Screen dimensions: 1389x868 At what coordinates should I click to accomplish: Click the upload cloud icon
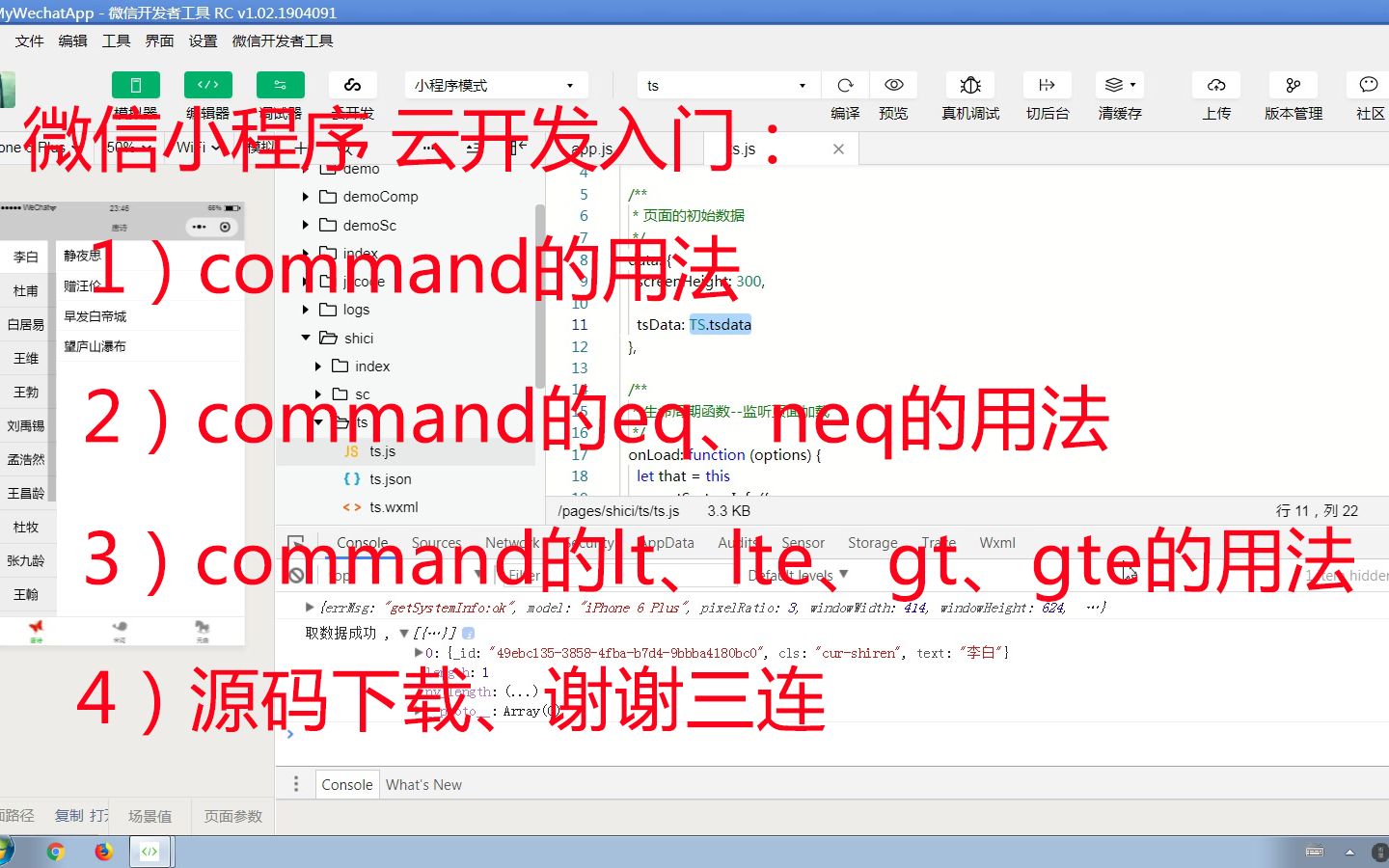(1216, 85)
